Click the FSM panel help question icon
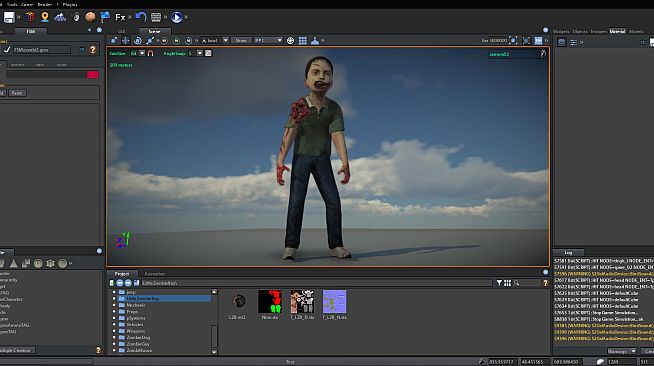654x366 pixels. click(93, 50)
